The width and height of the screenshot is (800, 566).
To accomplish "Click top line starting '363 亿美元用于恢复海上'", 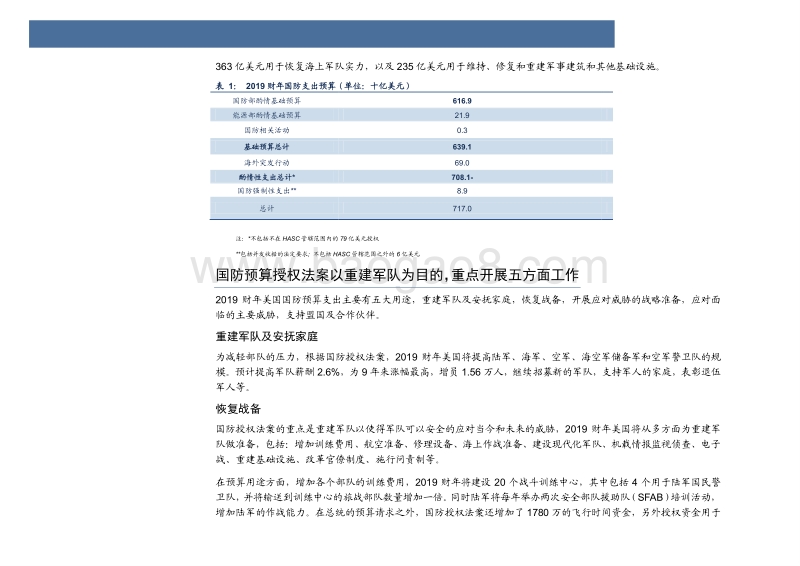I will click(x=439, y=66).
